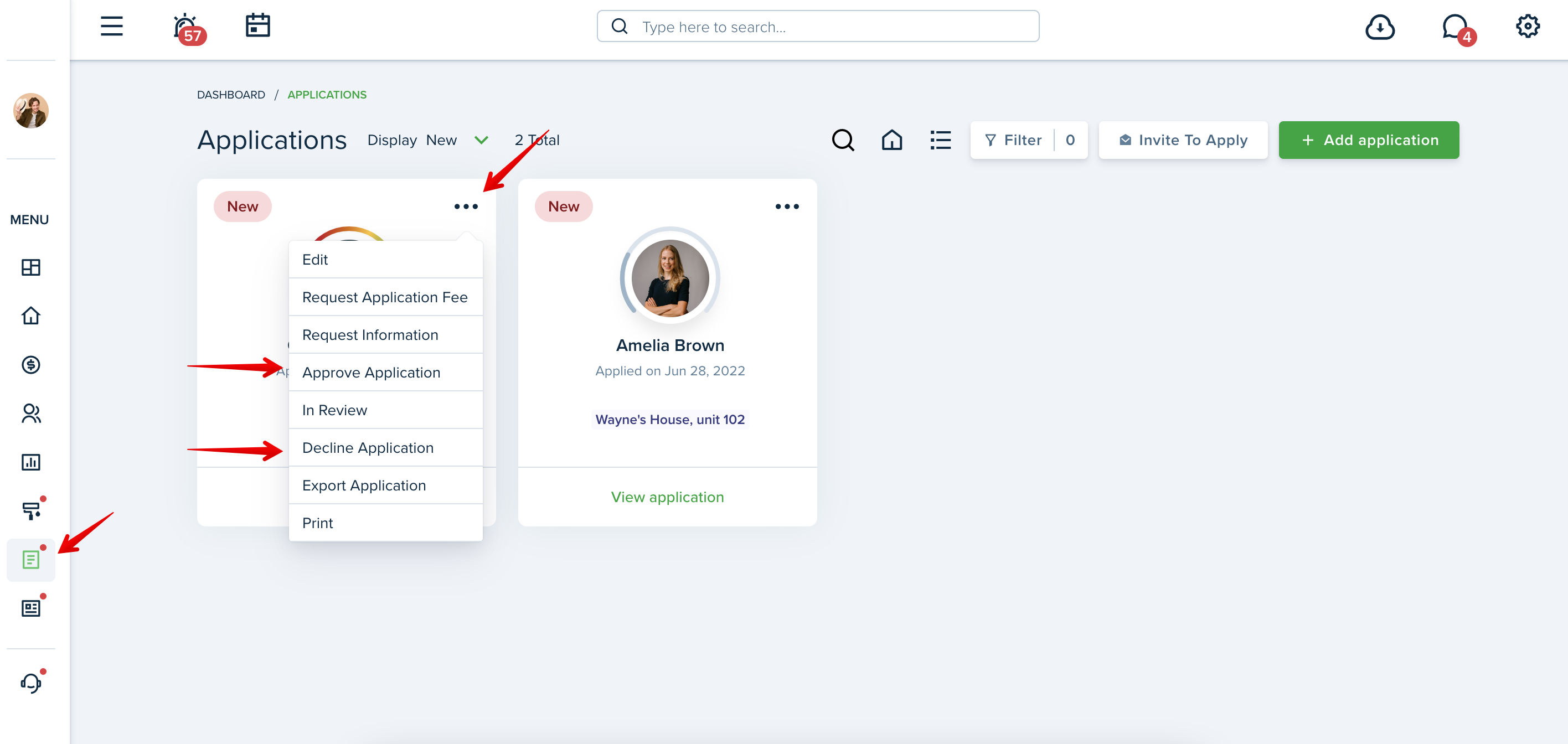Open the Maintenance paint roller icon in sidebar

coord(30,510)
